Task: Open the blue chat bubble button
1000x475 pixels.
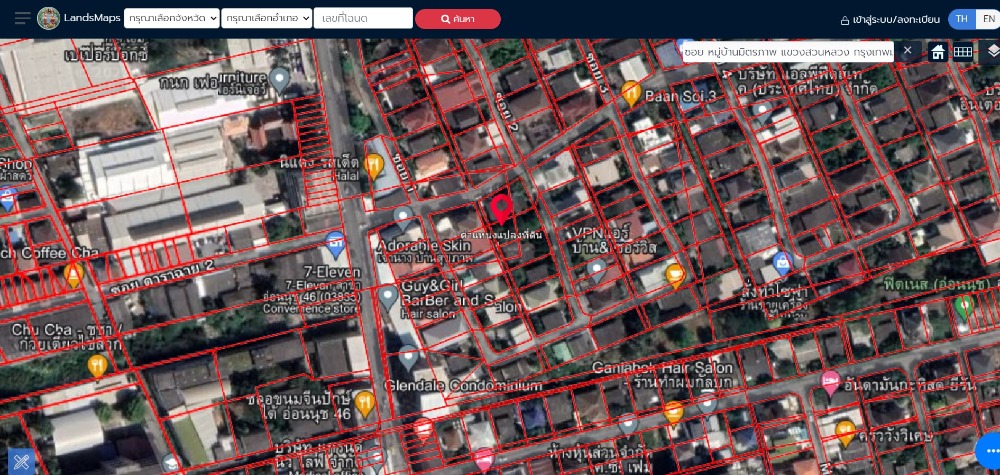Action: point(990,452)
